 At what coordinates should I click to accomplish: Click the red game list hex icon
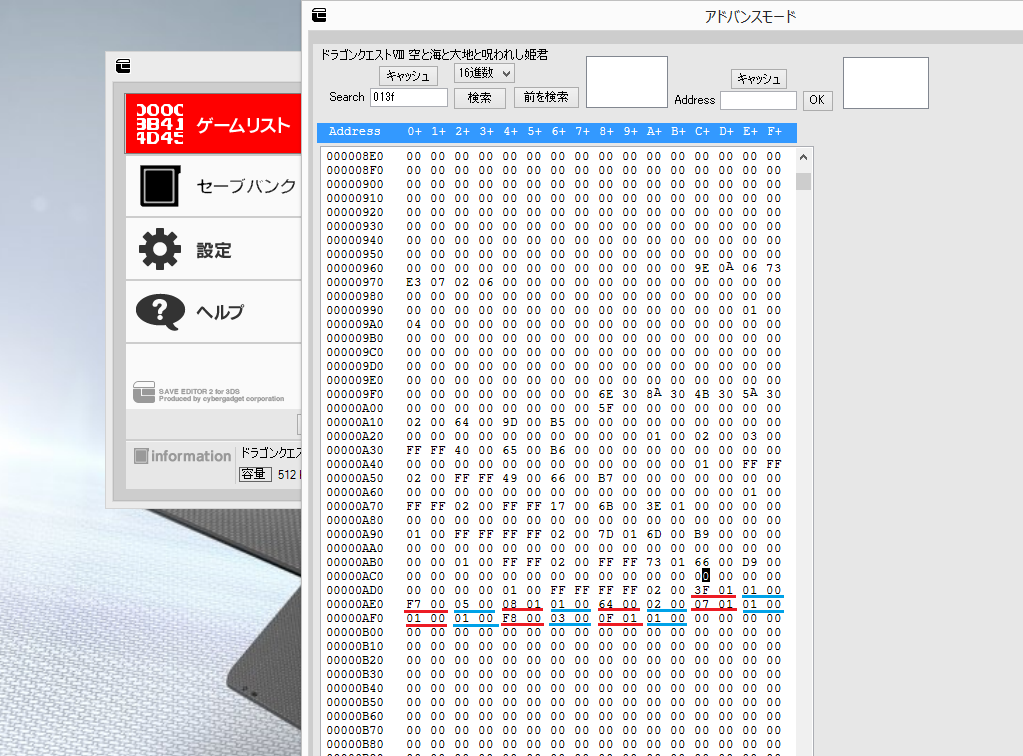pos(160,123)
